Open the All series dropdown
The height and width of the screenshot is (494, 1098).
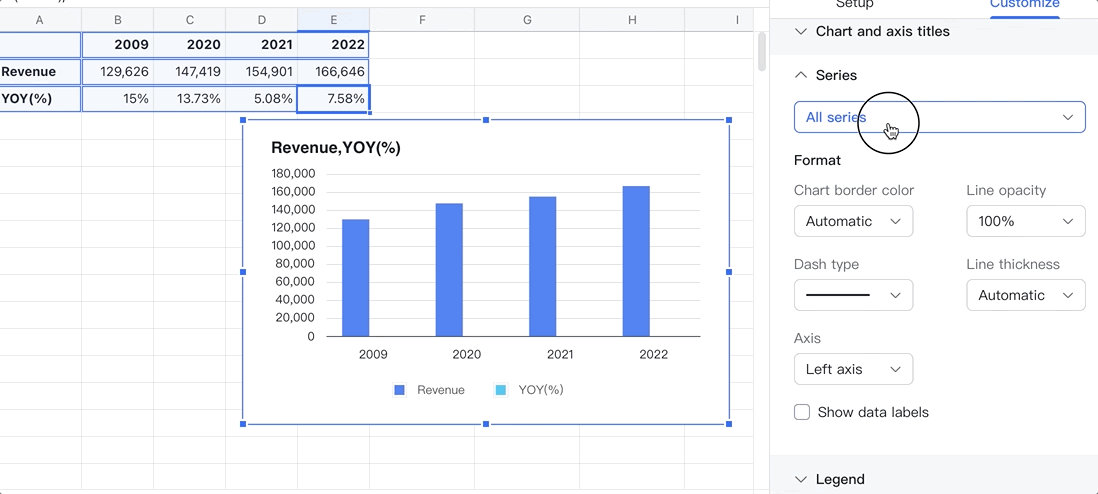tap(940, 117)
